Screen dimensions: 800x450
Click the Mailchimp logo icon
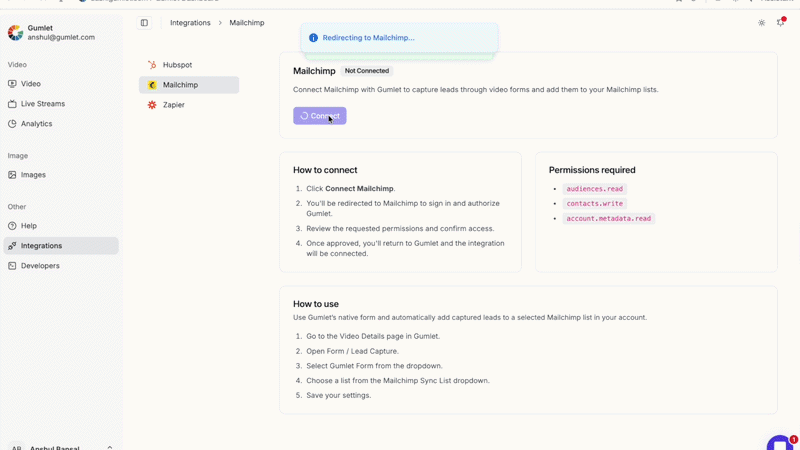coord(152,85)
